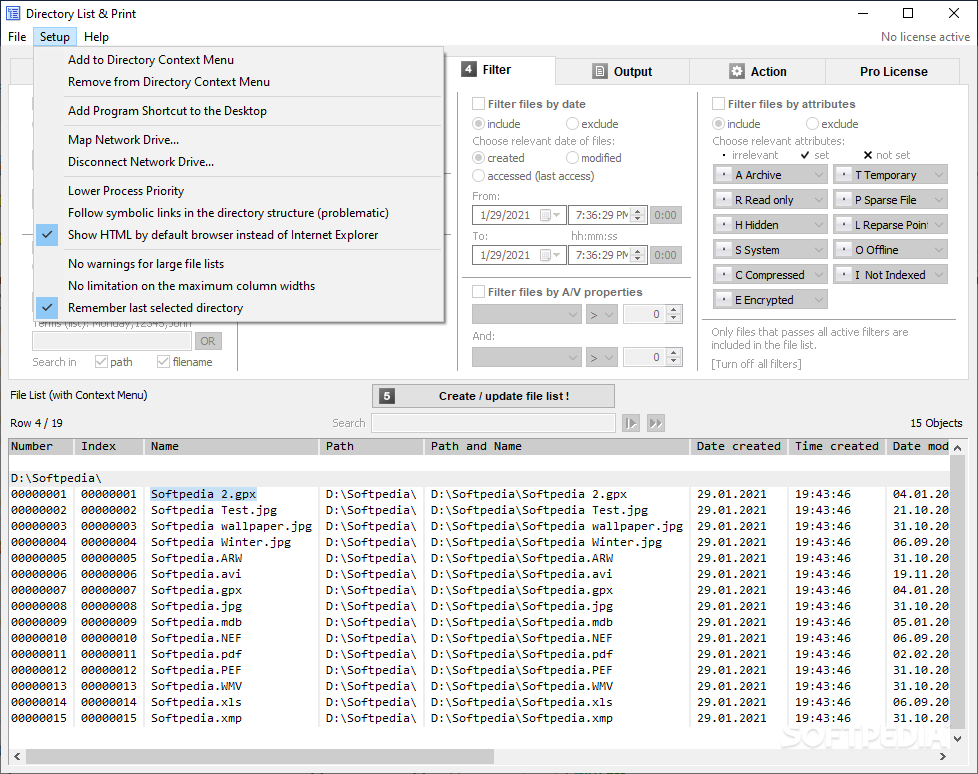Image resolution: width=978 pixels, height=774 pixels.
Task: Enable Filter files by attributes checkbox
Action: point(719,104)
